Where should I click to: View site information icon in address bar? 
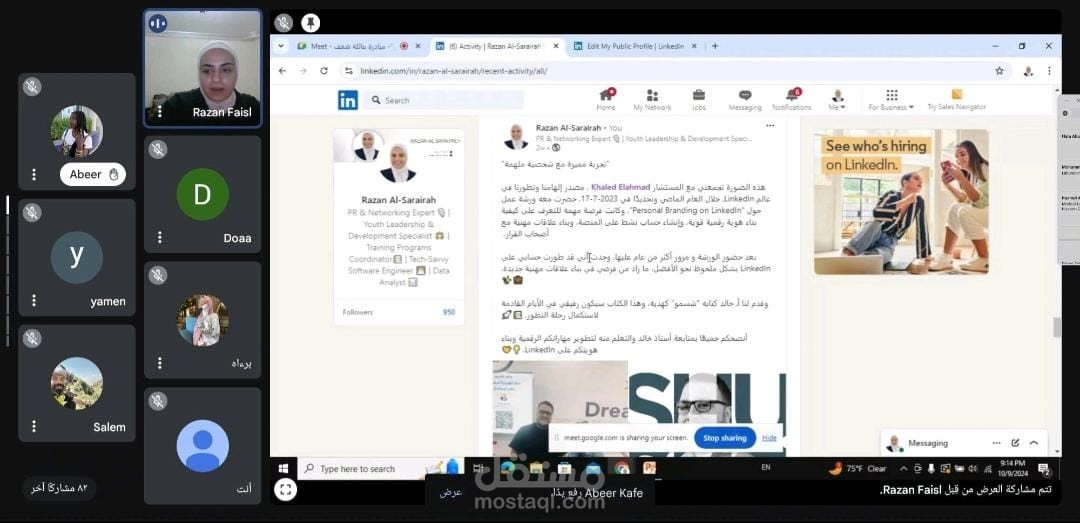coord(349,70)
